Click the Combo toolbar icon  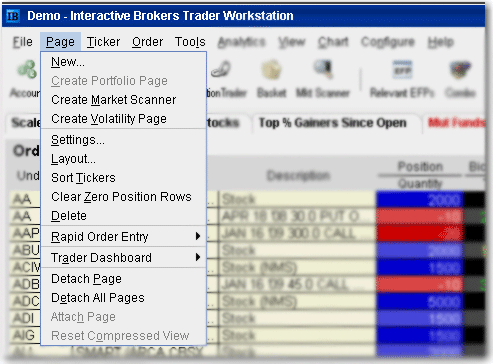pyautogui.click(x=460, y=69)
